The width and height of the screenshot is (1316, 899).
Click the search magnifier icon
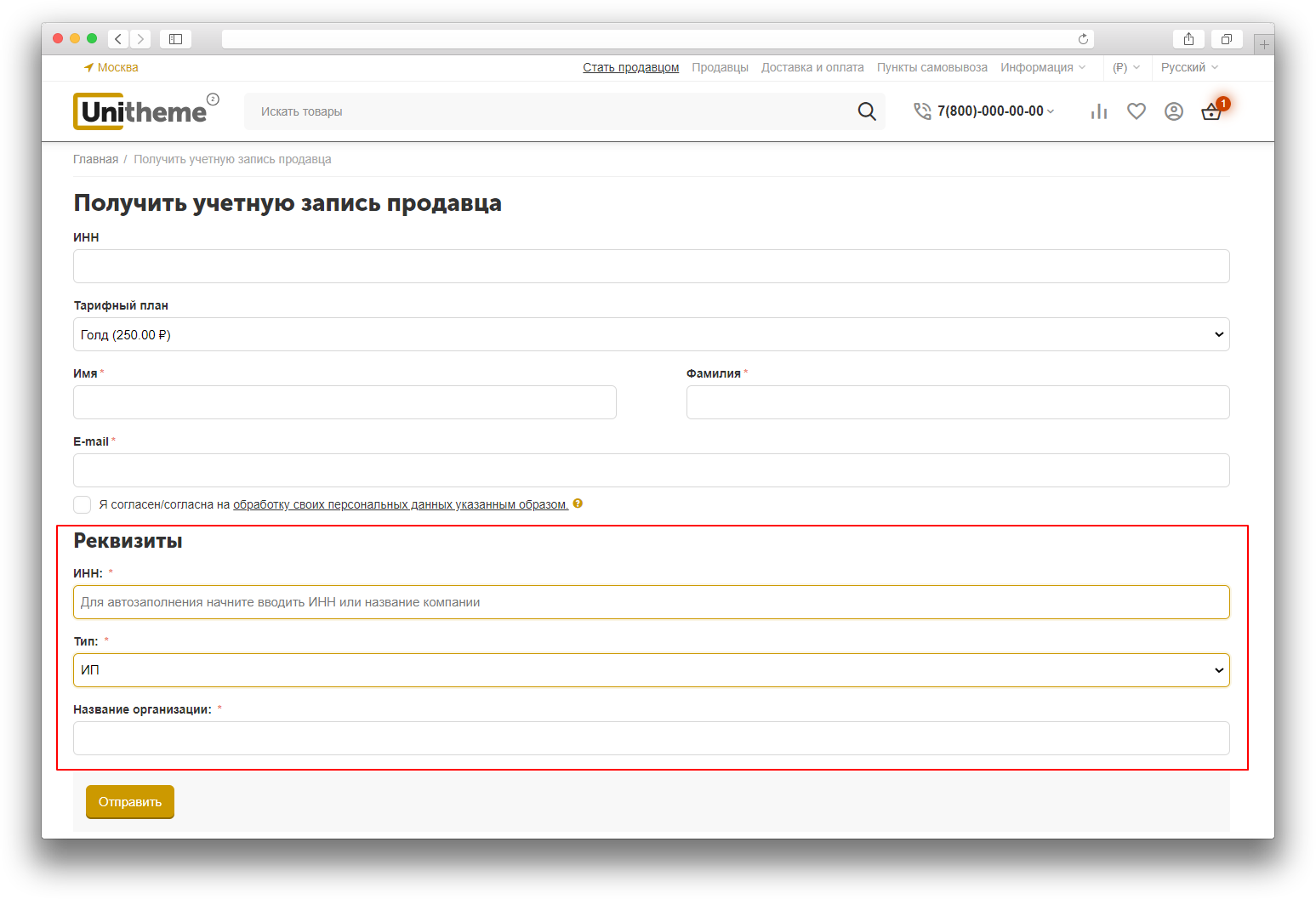point(866,111)
